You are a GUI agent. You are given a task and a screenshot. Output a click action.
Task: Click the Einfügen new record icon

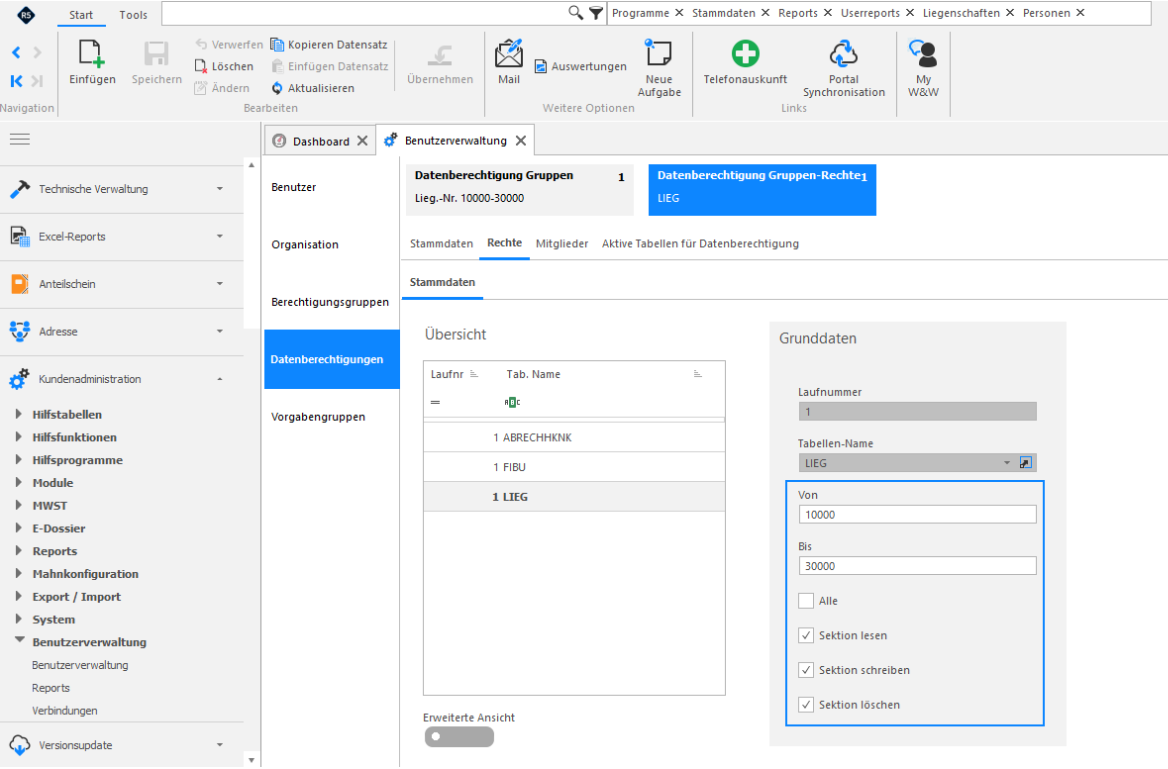[92, 54]
